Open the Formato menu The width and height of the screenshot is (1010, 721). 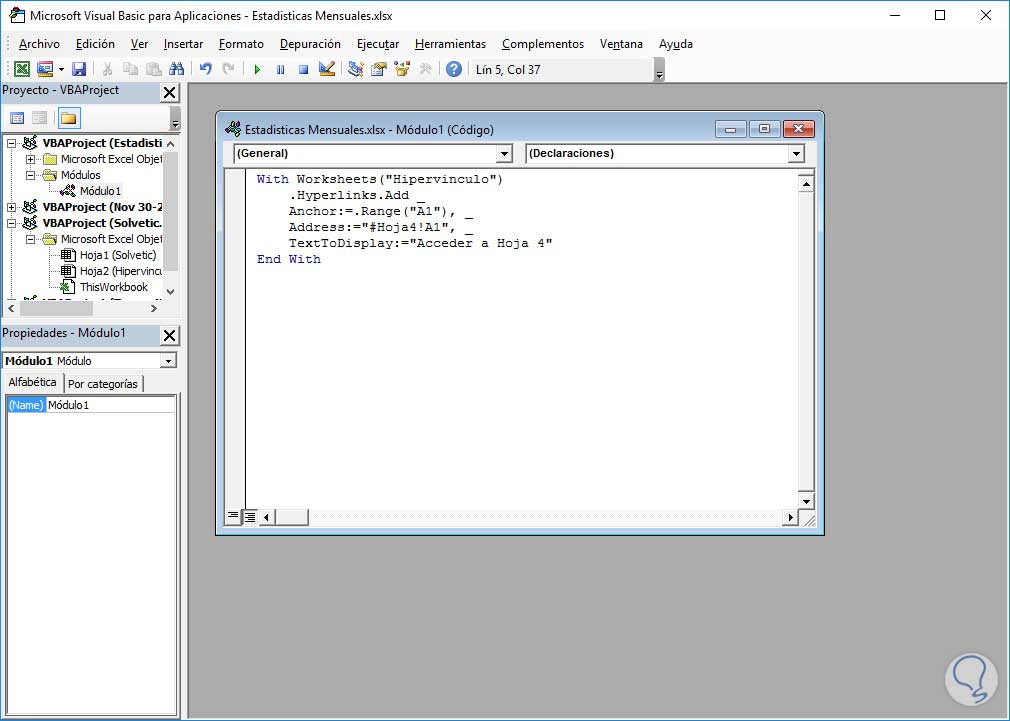tap(242, 44)
